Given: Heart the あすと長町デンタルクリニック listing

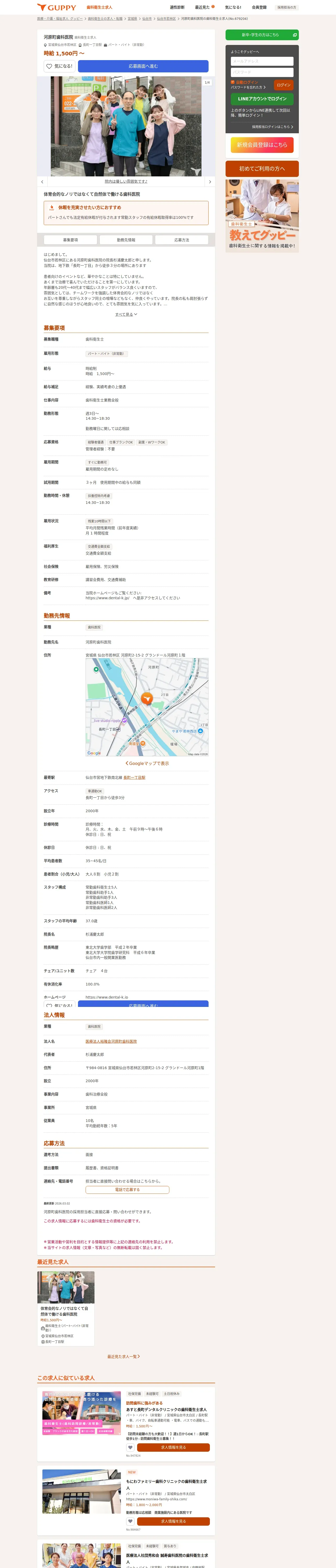Looking at the screenshot, I should point(130,1448).
